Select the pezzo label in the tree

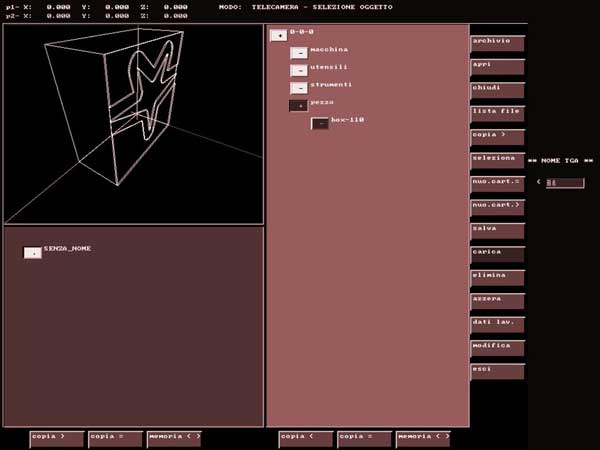point(322,102)
